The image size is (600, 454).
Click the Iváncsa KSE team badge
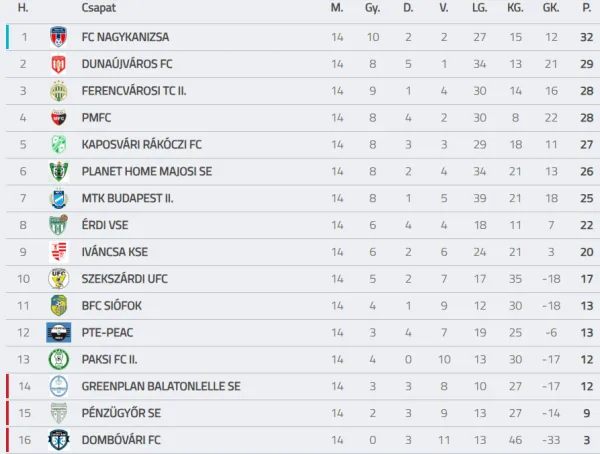(x=58, y=252)
